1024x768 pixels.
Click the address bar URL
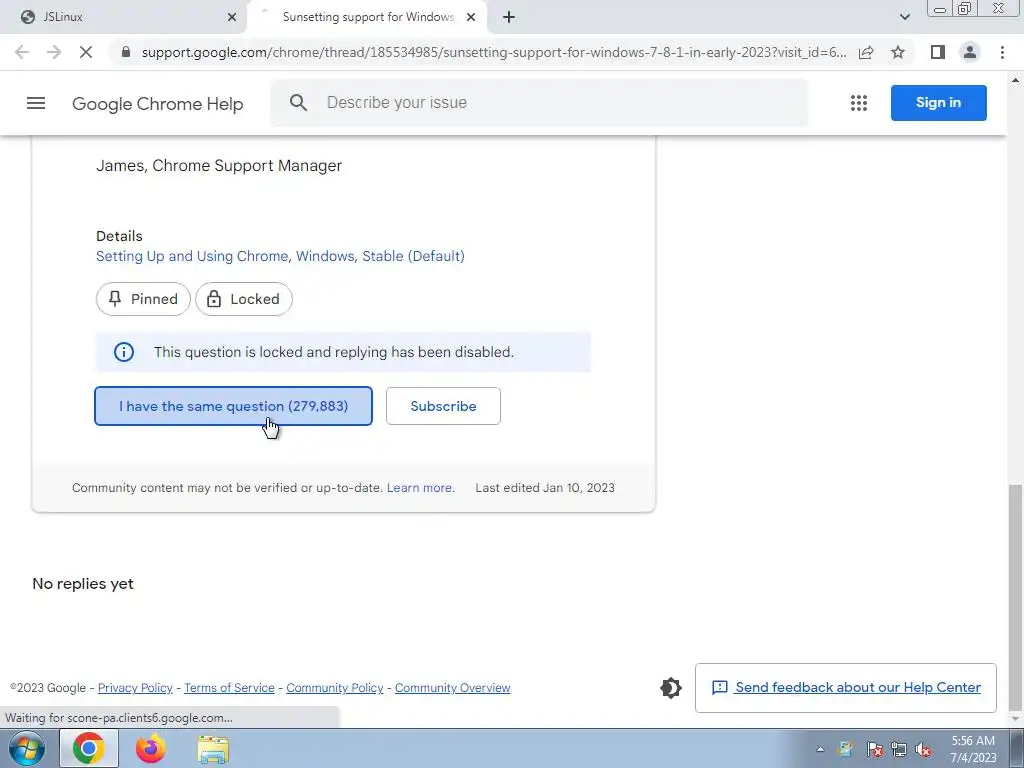pyautogui.click(x=493, y=52)
